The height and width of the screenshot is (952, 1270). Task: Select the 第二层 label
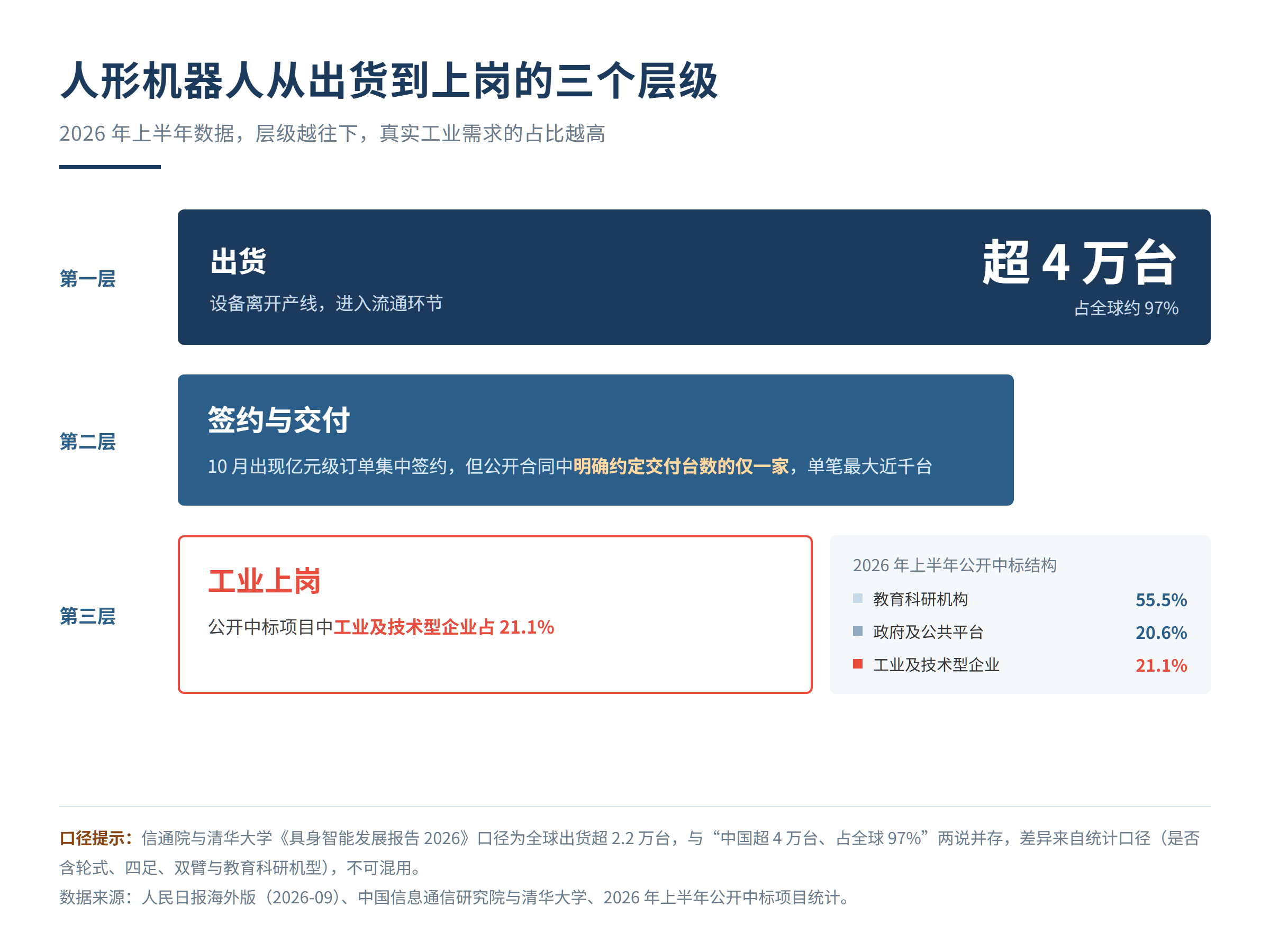pos(87,441)
